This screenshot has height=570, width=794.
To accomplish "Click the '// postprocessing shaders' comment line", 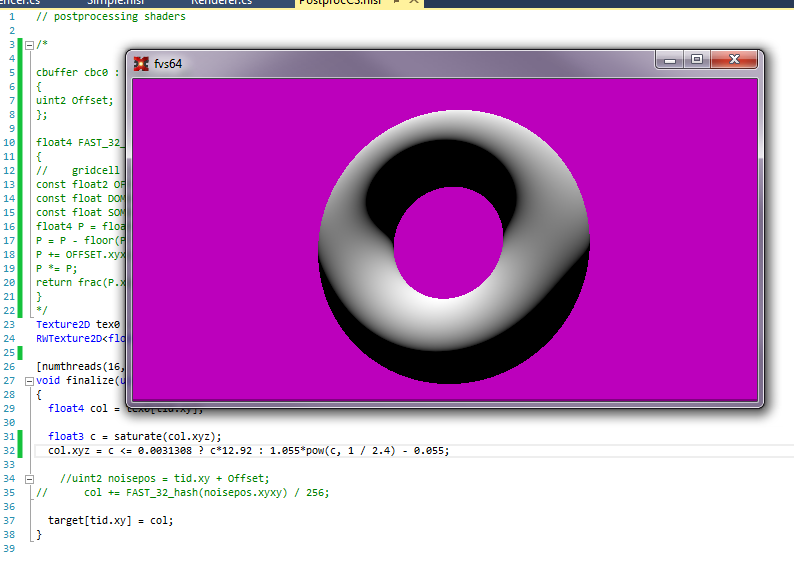I will click(110, 17).
